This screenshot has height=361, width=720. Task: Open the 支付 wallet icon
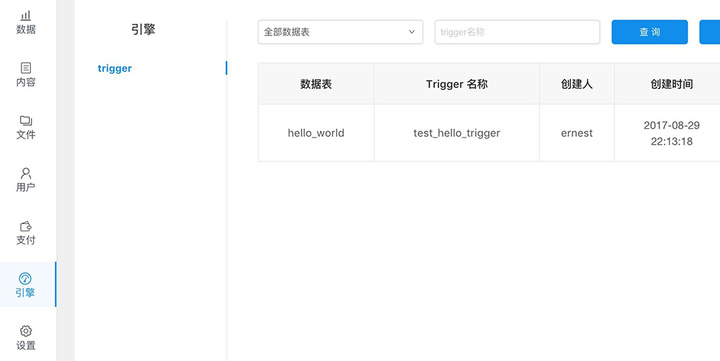[26, 226]
